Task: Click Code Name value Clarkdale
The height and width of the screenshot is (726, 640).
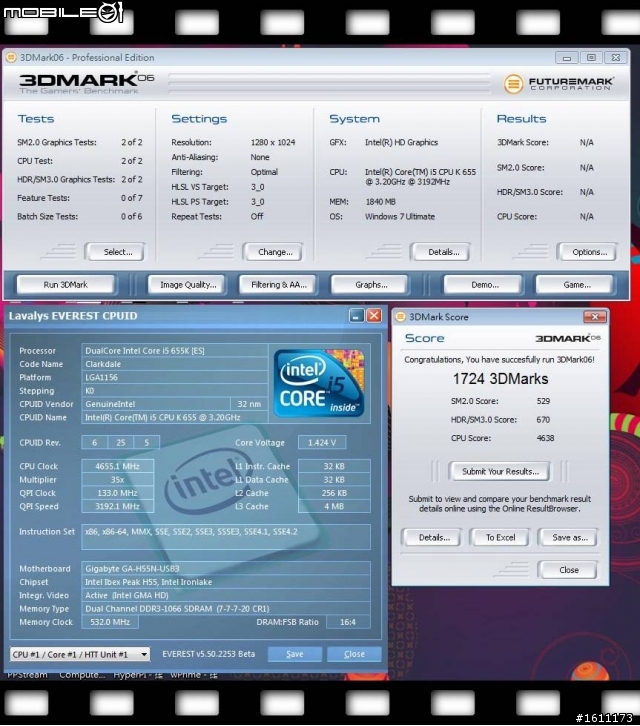Action: point(175,364)
